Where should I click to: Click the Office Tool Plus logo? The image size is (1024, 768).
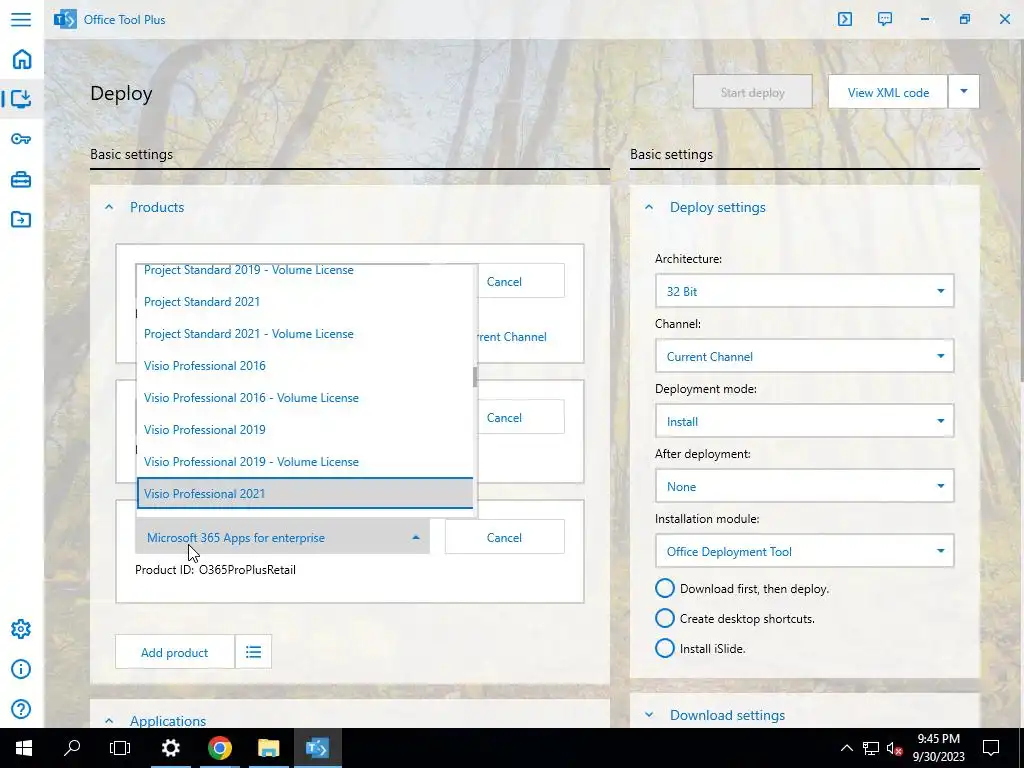pyautogui.click(x=65, y=19)
